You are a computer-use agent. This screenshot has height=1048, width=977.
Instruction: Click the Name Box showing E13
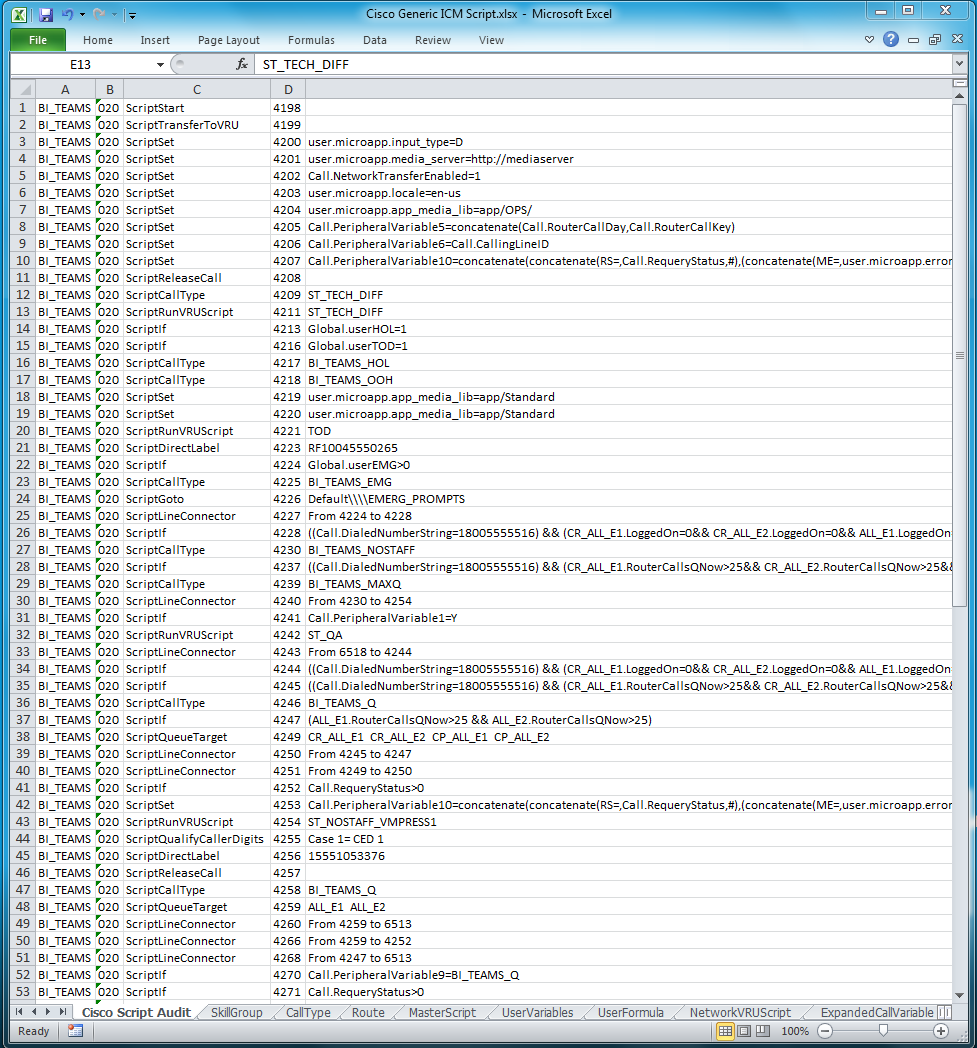click(x=81, y=64)
